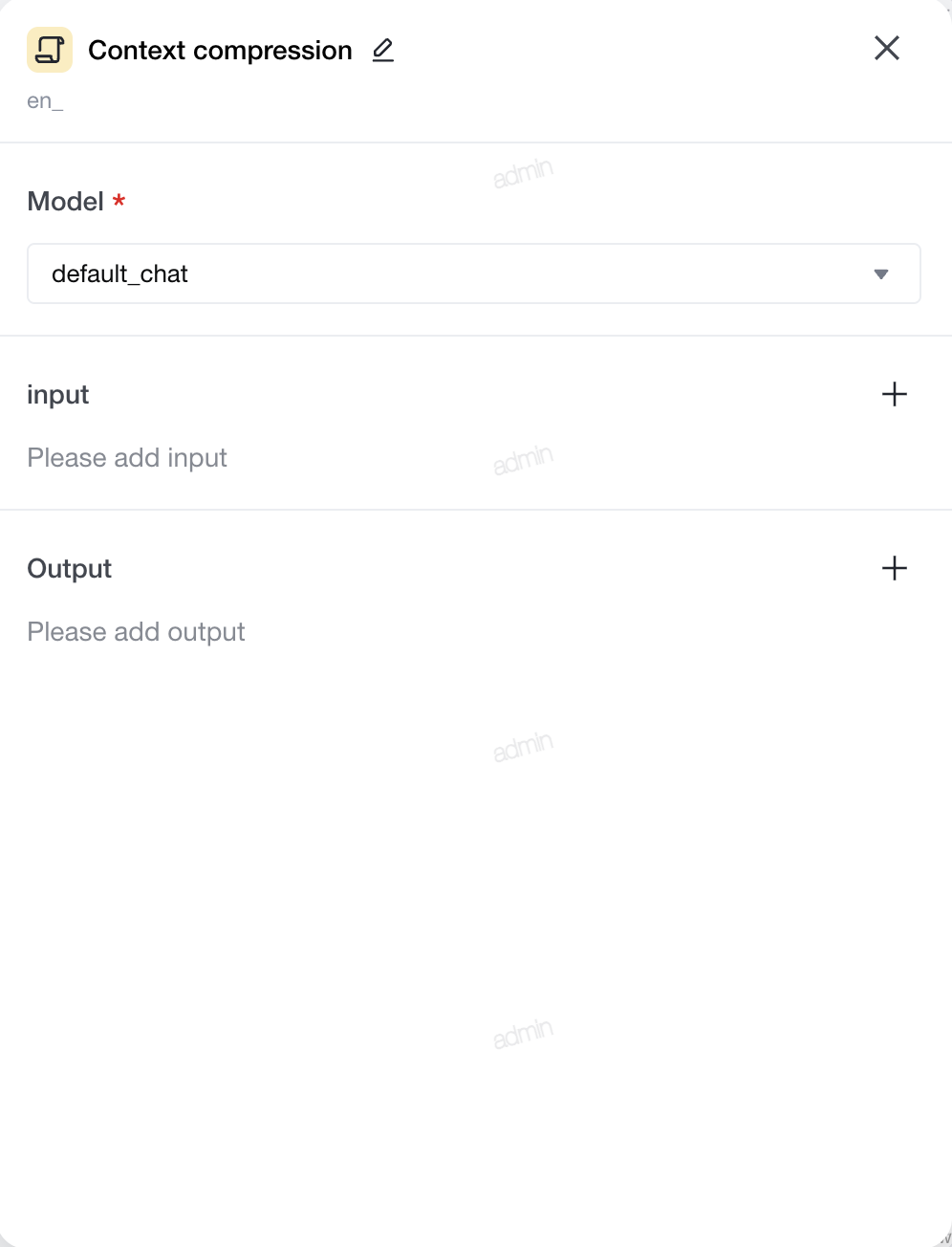Click the input section heading
The width and height of the screenshot is (952, 1247).
[x=58, y=395]
